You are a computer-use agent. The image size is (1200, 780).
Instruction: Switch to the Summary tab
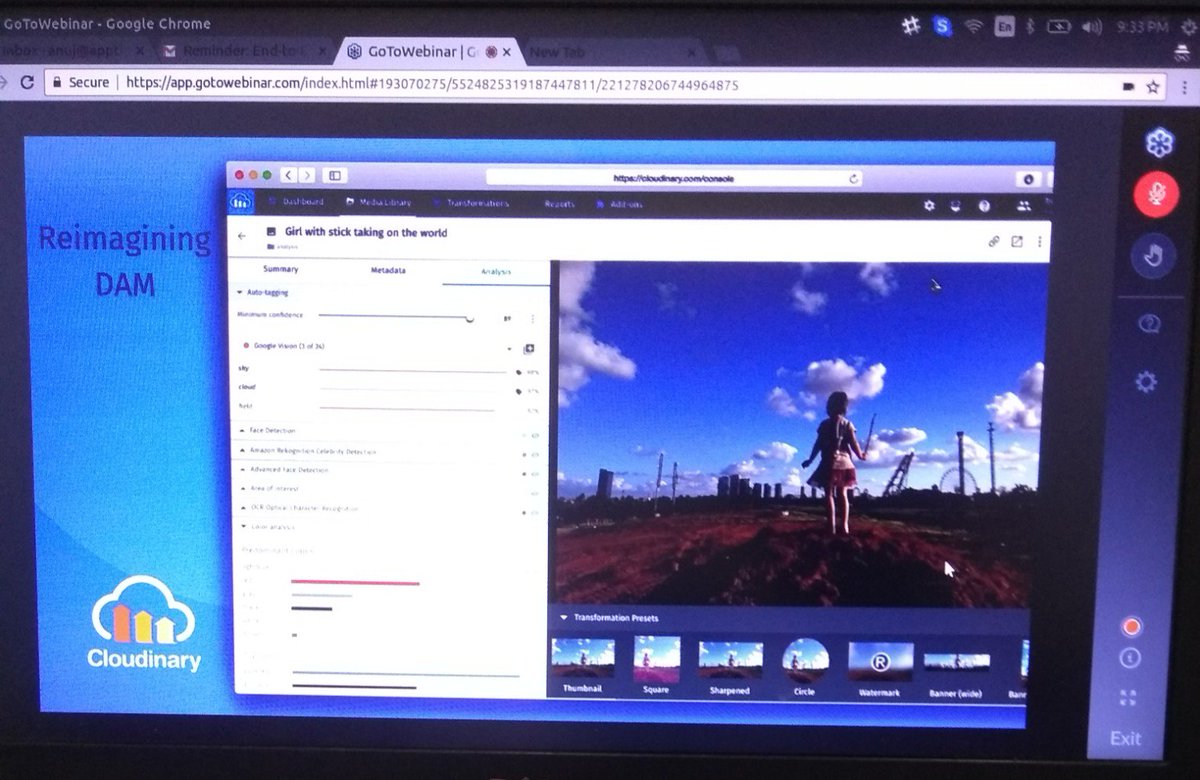coord(280,269)
